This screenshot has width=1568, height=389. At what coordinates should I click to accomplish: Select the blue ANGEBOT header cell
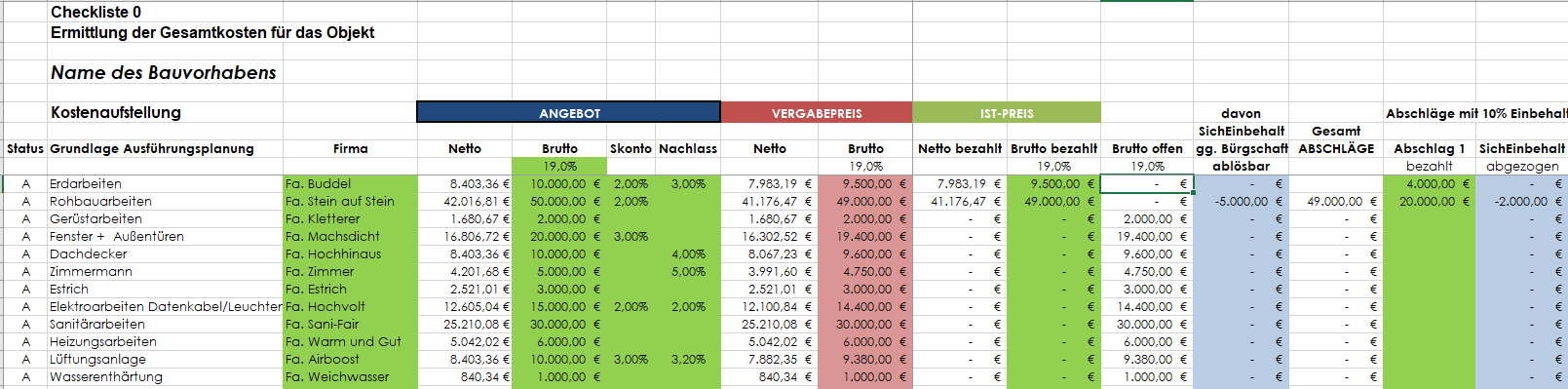click(x=568, y=112)
